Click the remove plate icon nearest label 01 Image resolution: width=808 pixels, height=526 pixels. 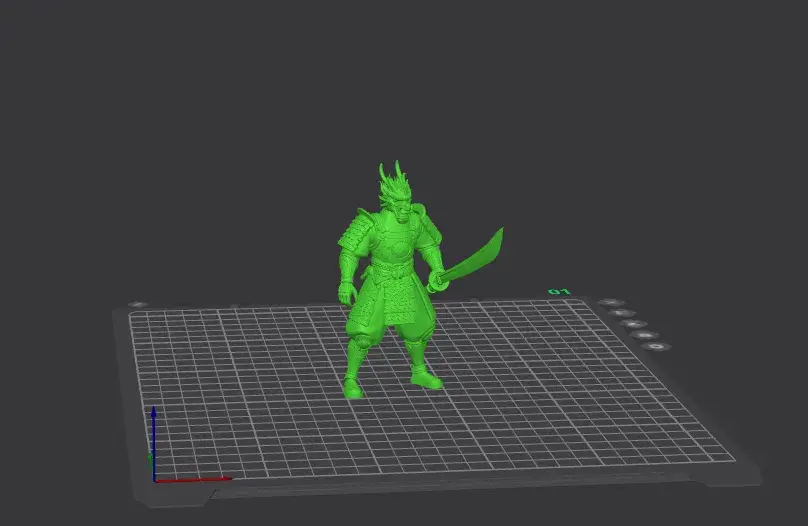[x=612, y=303]
